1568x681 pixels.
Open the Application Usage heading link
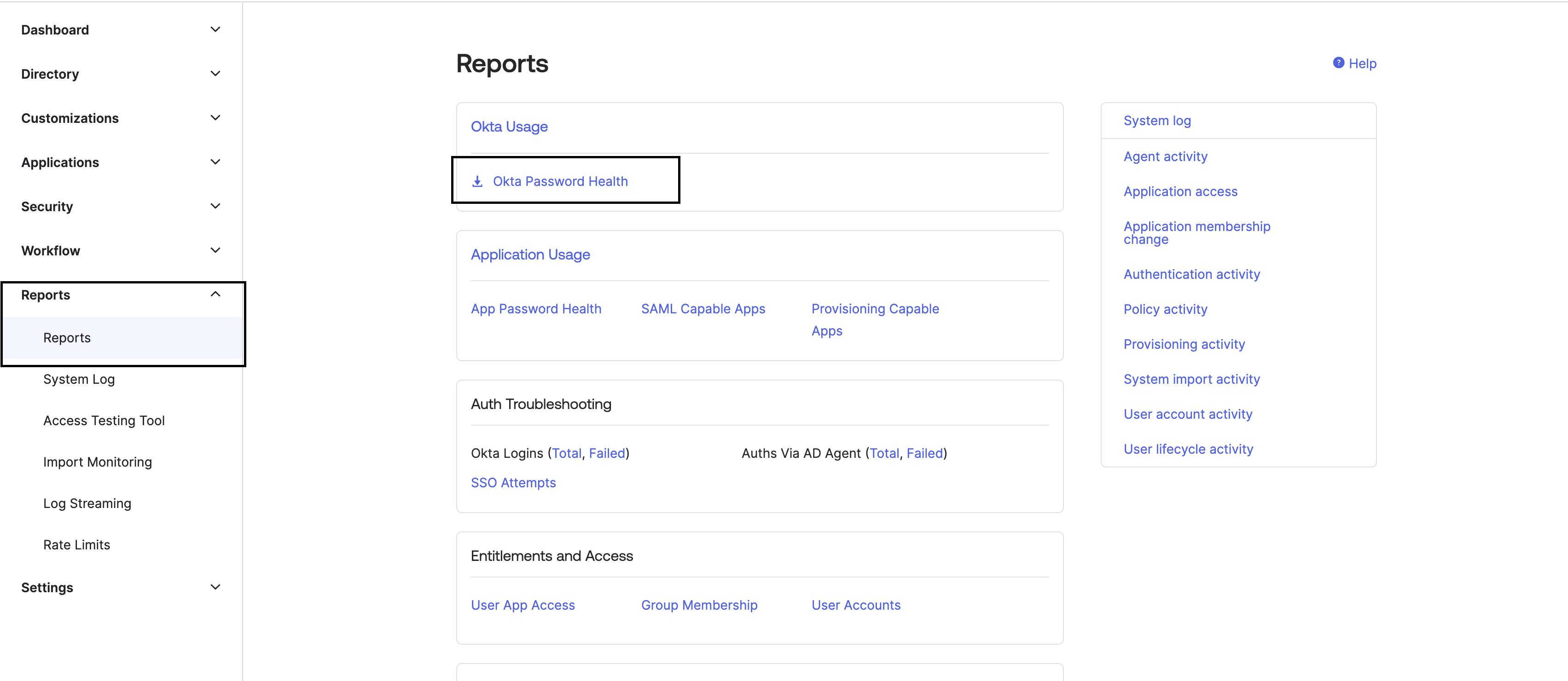click(x=530, y=254)
